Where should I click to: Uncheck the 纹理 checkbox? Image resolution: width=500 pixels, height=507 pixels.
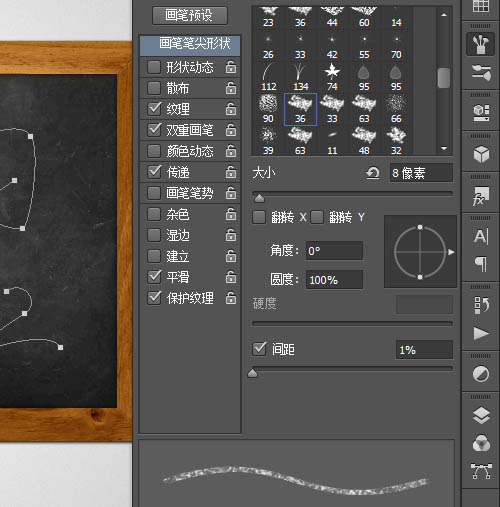[154, 109]
